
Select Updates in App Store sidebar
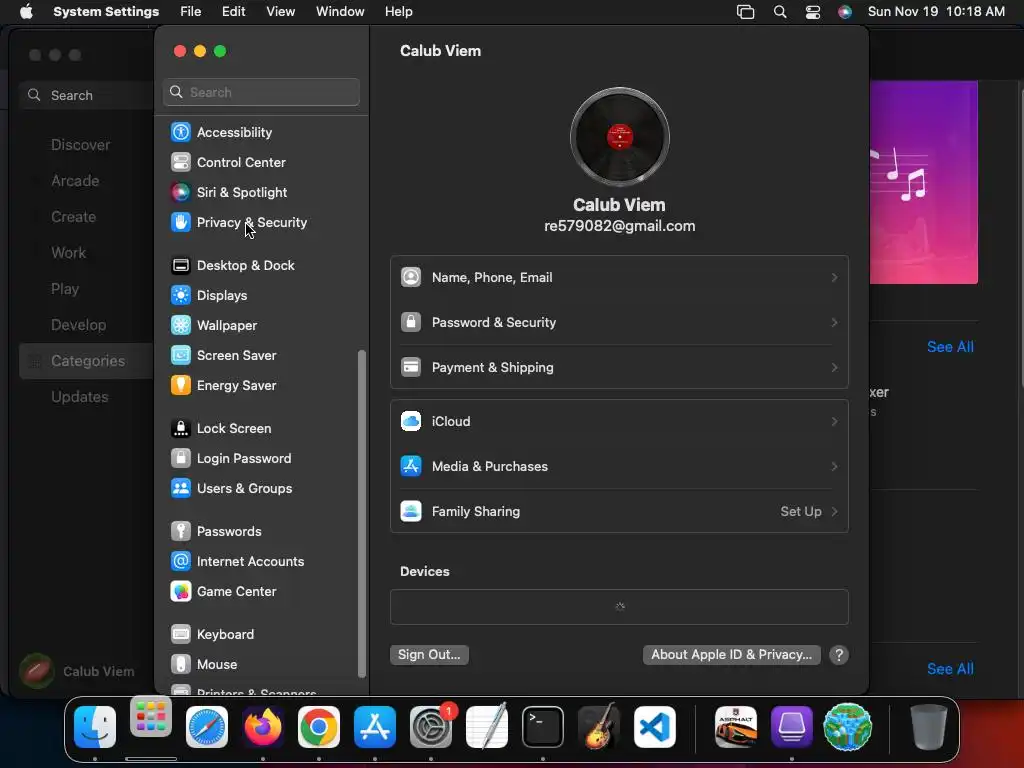pos(80,397)
